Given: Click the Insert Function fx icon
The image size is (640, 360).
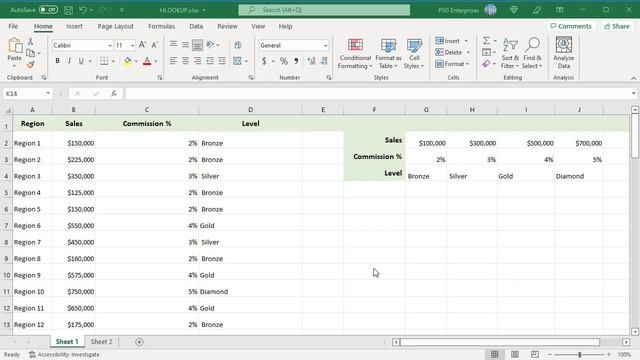Looking at the screenshot, I should (114, 93).
